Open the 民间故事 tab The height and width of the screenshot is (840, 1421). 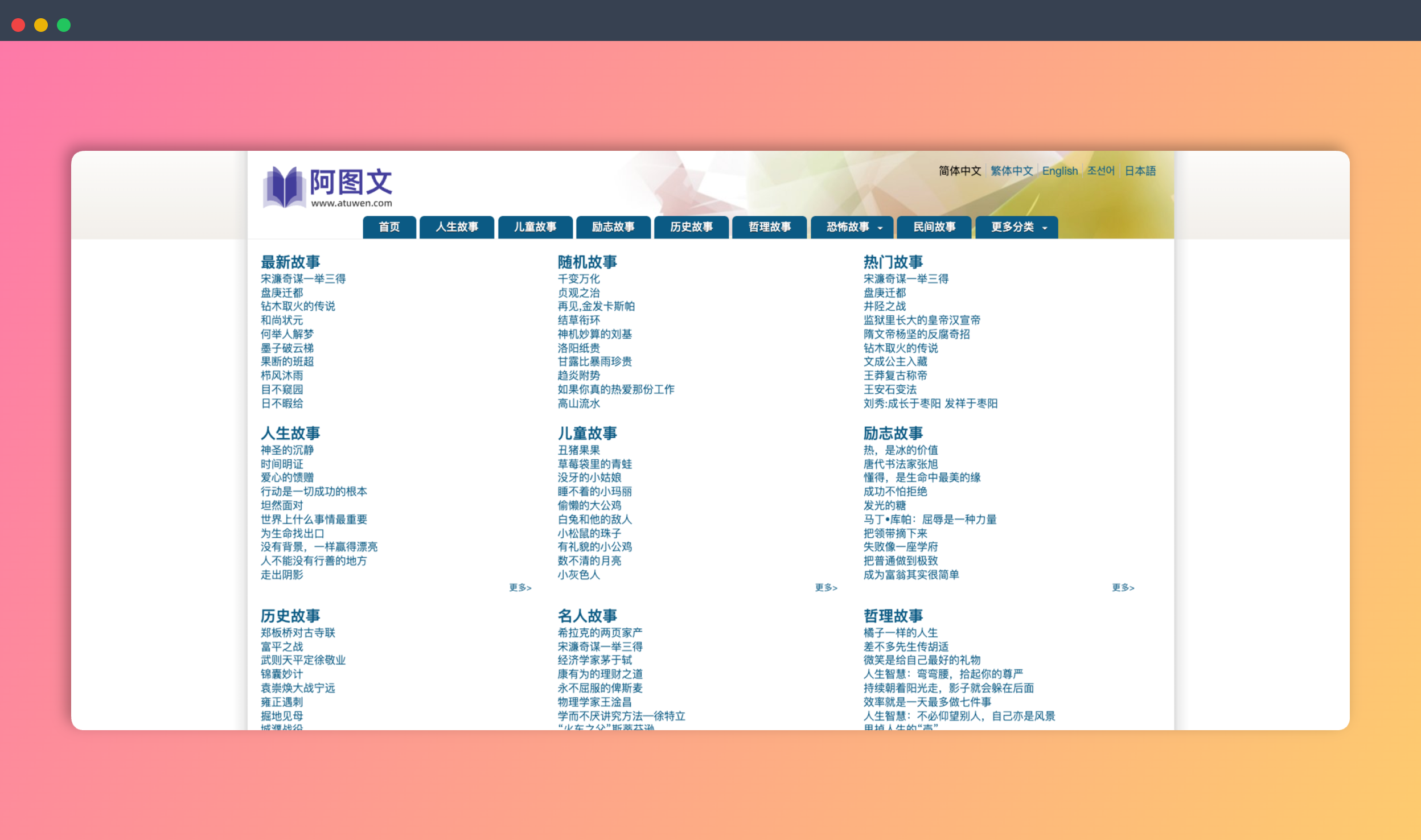click(934, 227)
